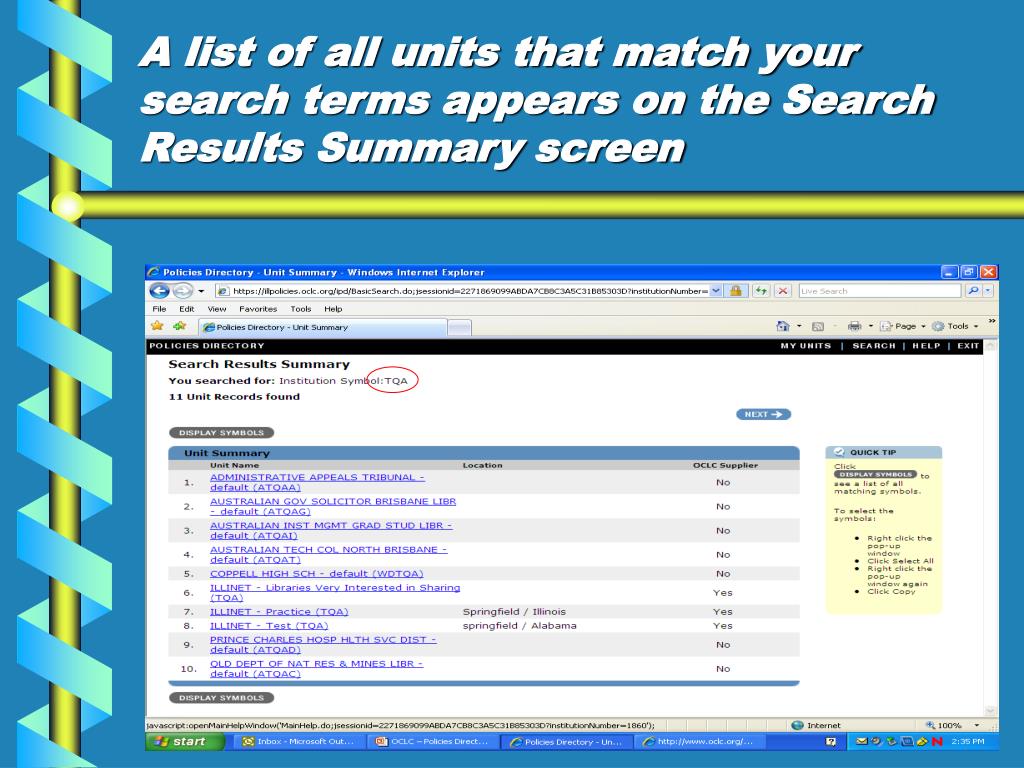Click the Stop loading X icon

[x=782, y=291]
